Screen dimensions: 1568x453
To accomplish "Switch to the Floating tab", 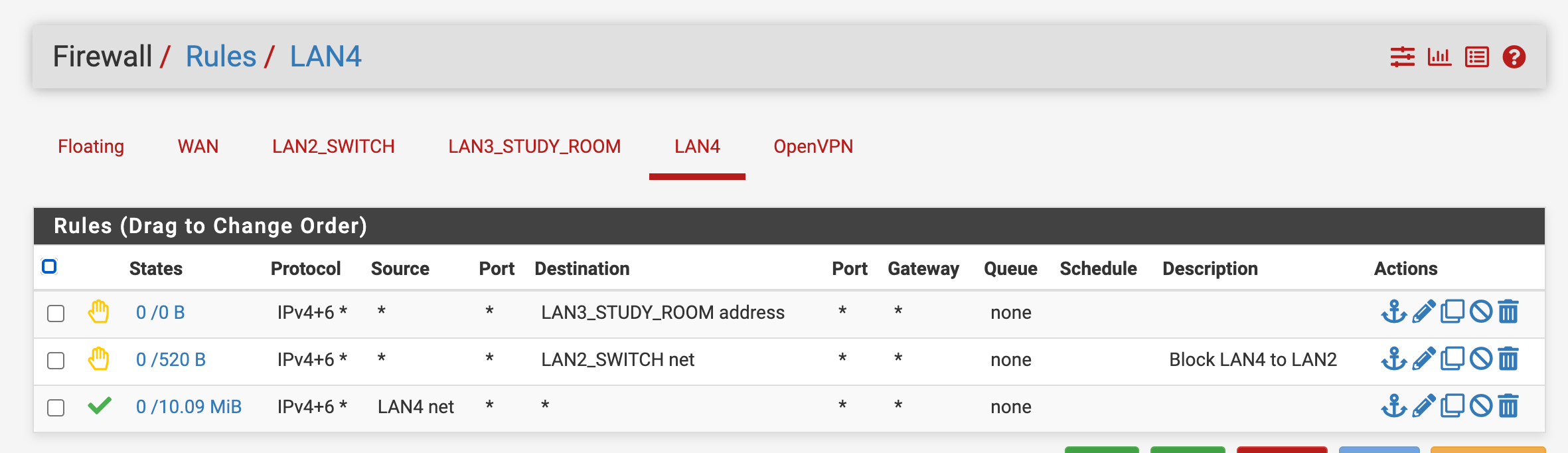I will click(91, 146).
